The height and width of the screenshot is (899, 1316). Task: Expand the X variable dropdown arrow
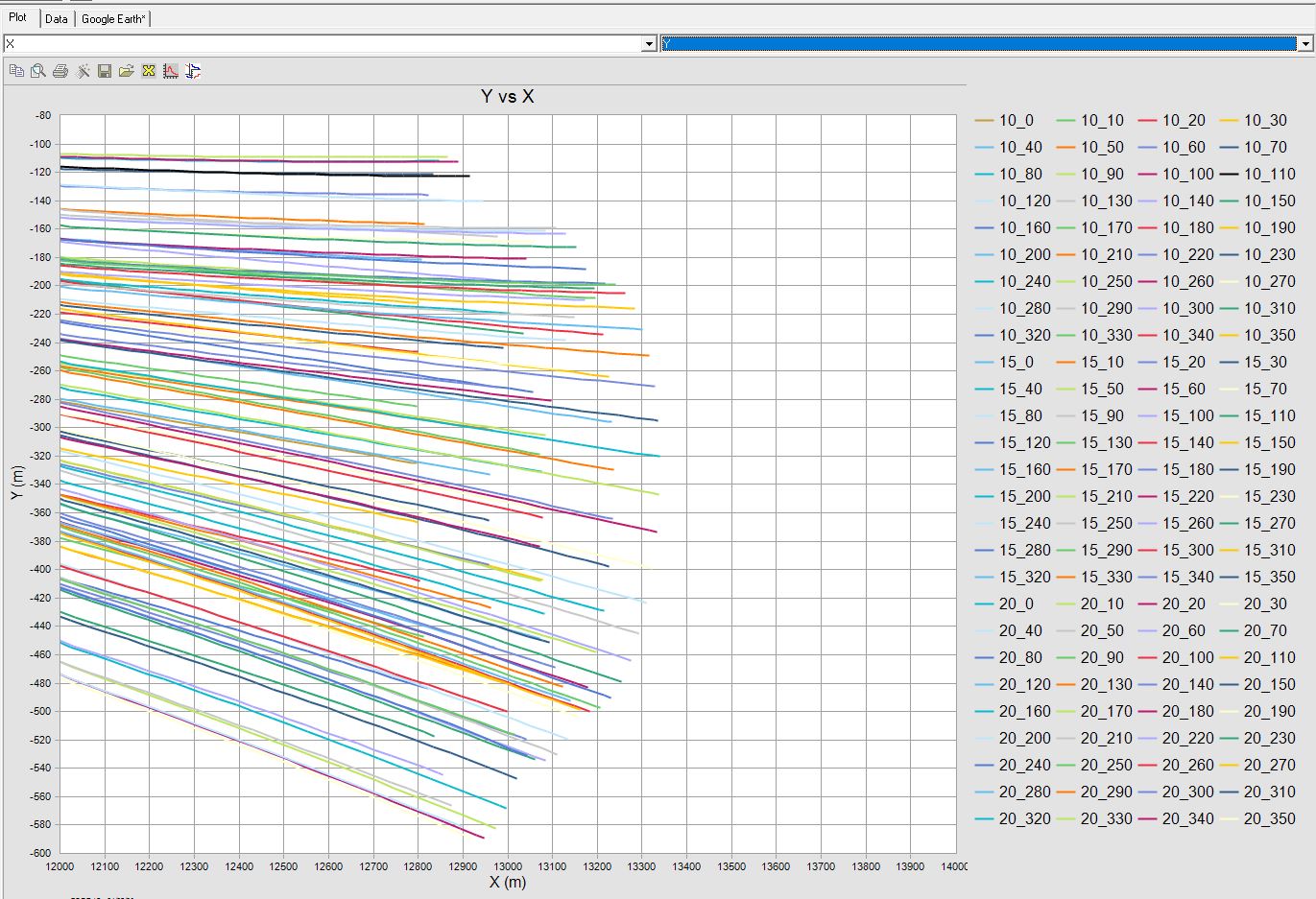(x=649, y=44)
